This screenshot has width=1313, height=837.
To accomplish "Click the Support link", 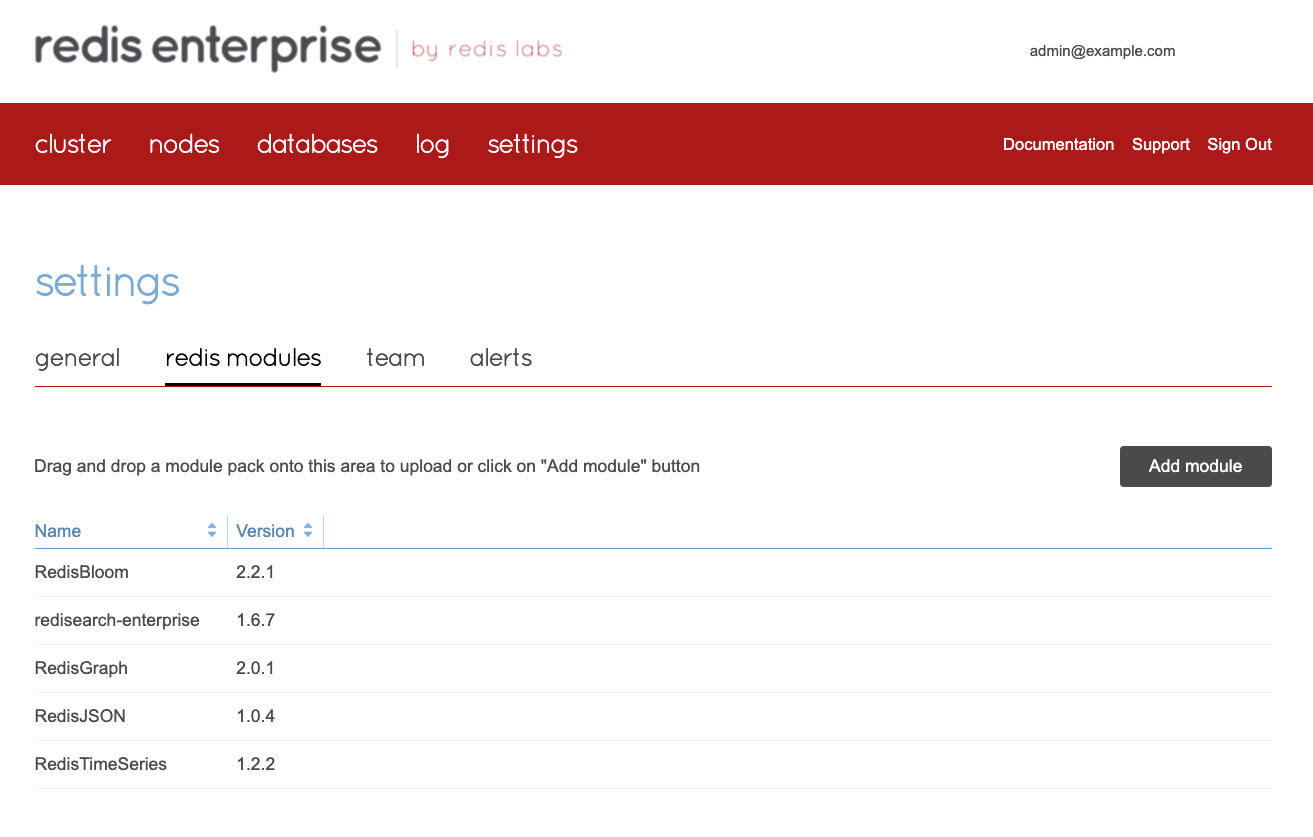I will point(1160,144).
